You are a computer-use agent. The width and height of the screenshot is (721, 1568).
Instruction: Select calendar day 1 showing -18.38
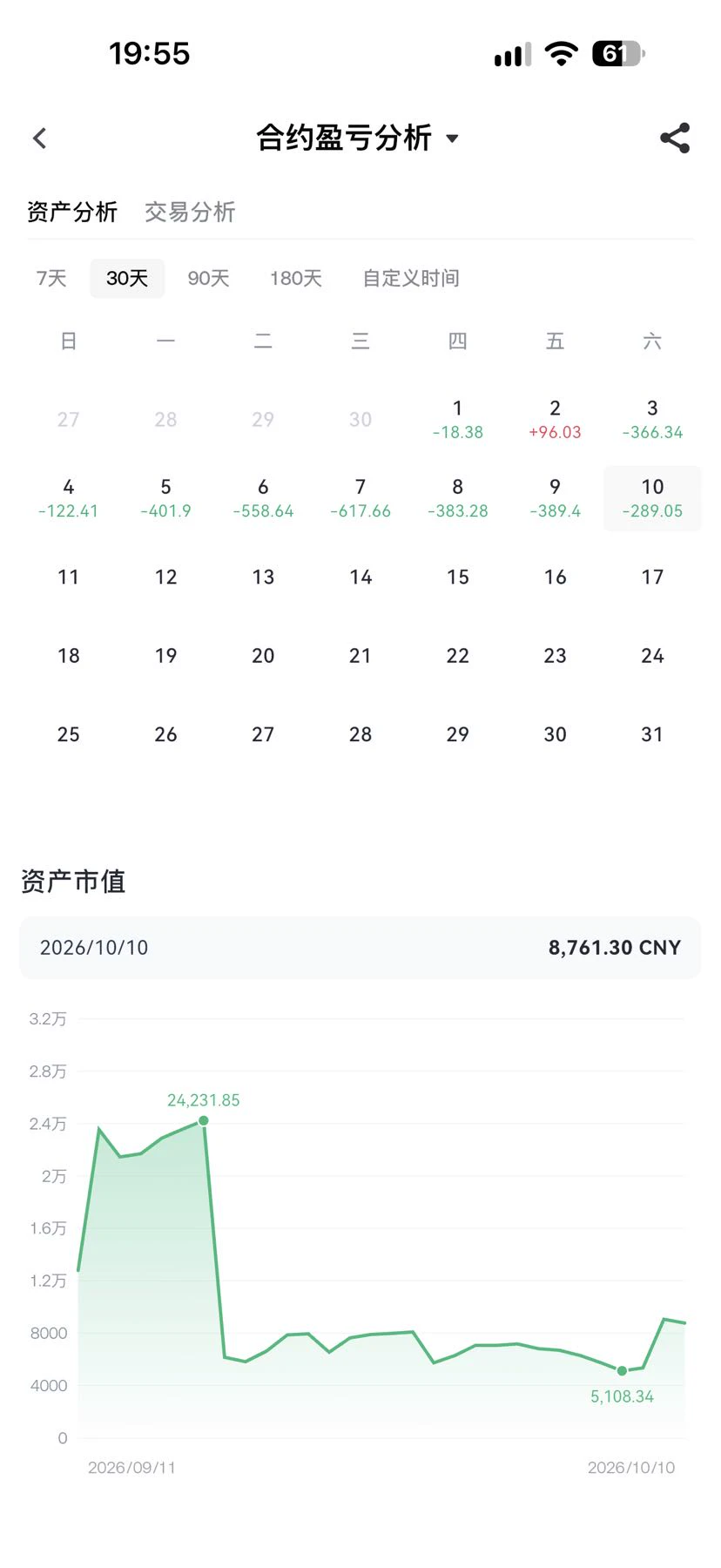458,419
